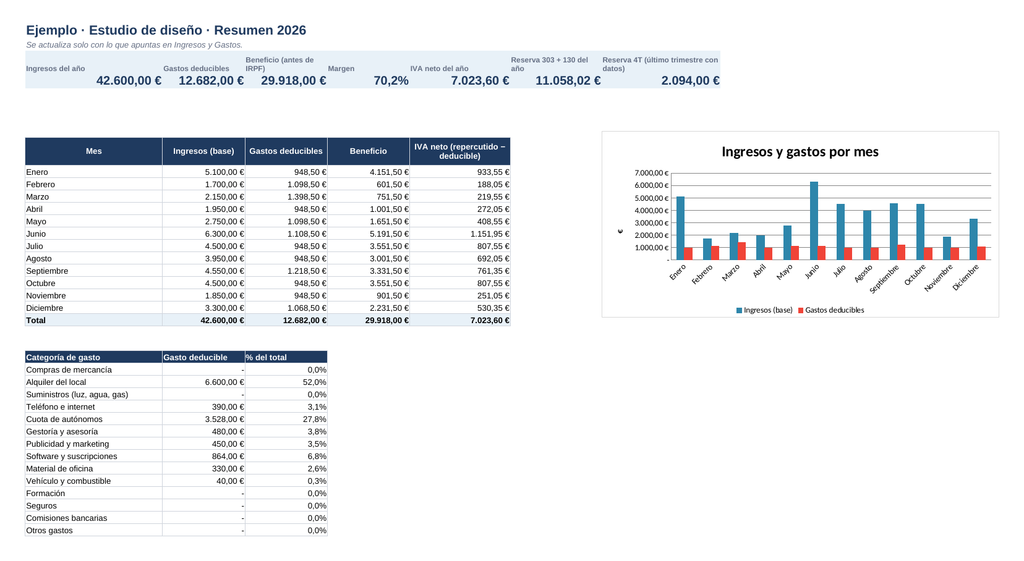Select the red 'Gastos deducibles' legend entry
The height and width of the screenshot is (561, 1024).
point(831,310)
